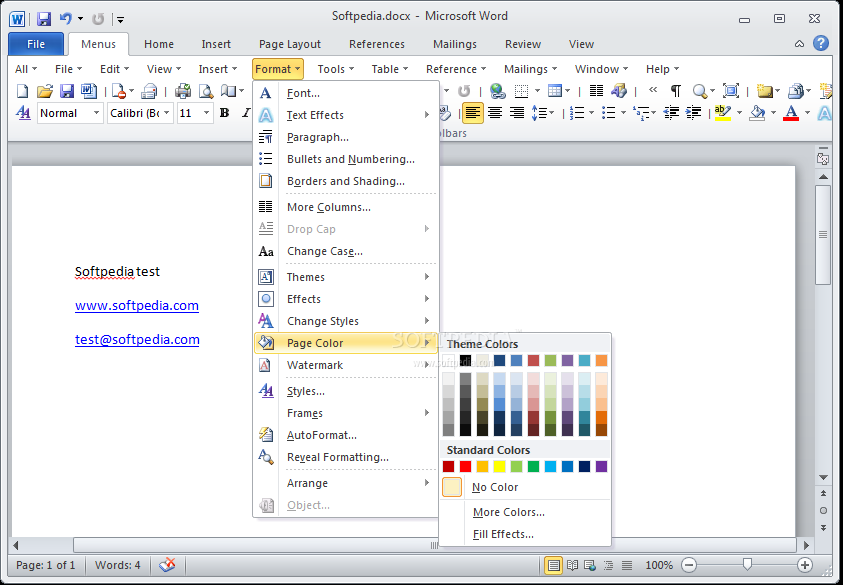Click the Word Help question mark icon
This screenshot has width=843, height=585.
[821, 43]
